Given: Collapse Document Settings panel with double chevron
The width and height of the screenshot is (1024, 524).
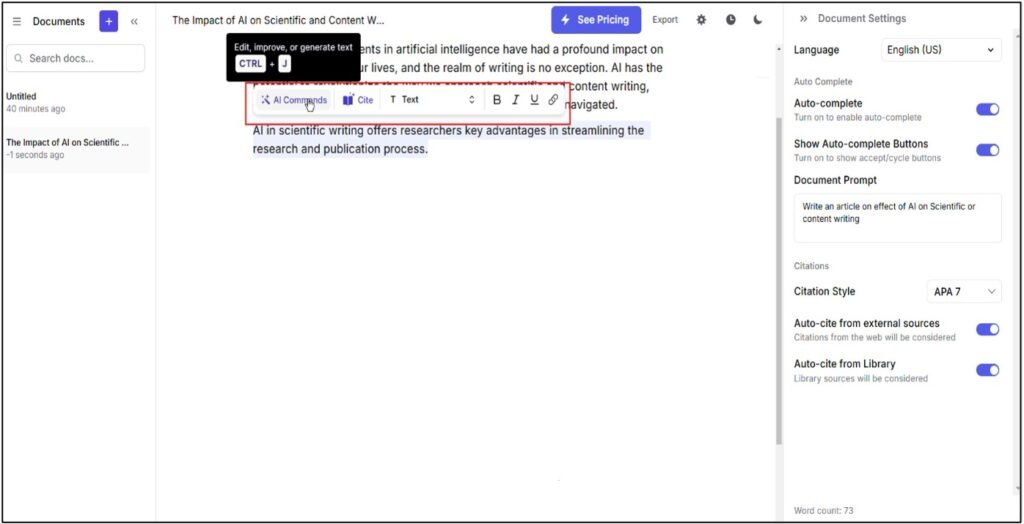Looking at the screenshot, I should (803, 18).
